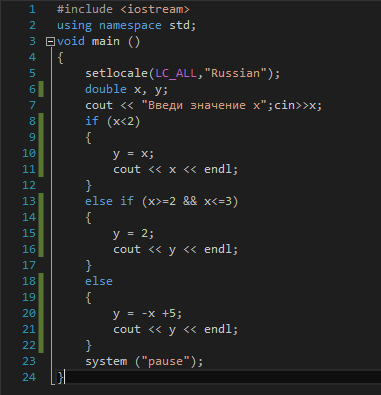Image resolution: width=381 pixels, height=395 pixels.
Task: Click the 'double' keyword on line 6
Action: (x=106, y=89)
